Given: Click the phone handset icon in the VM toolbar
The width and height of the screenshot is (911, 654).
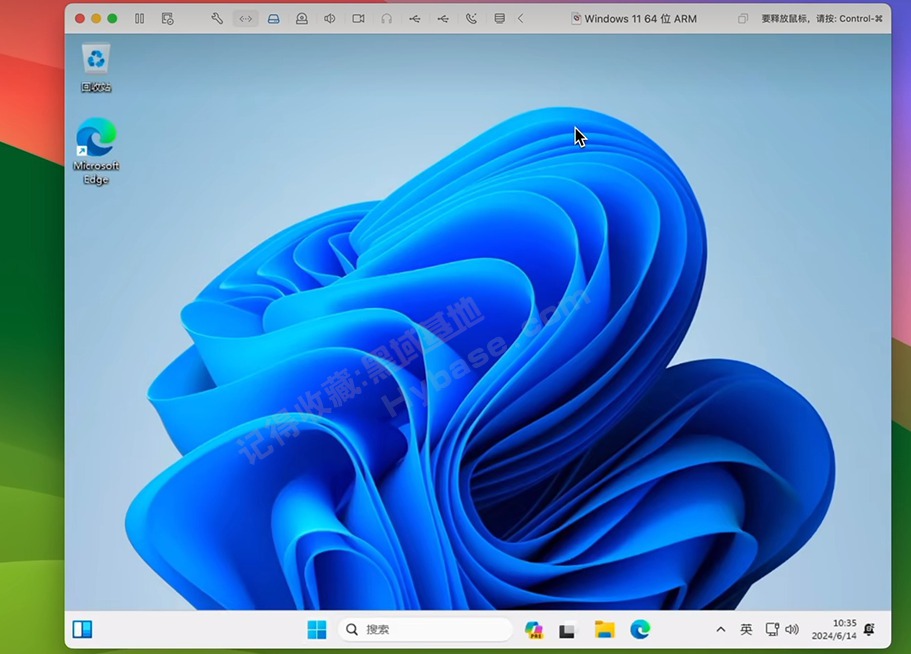Looking at the screenshot, I should point(471,19).
